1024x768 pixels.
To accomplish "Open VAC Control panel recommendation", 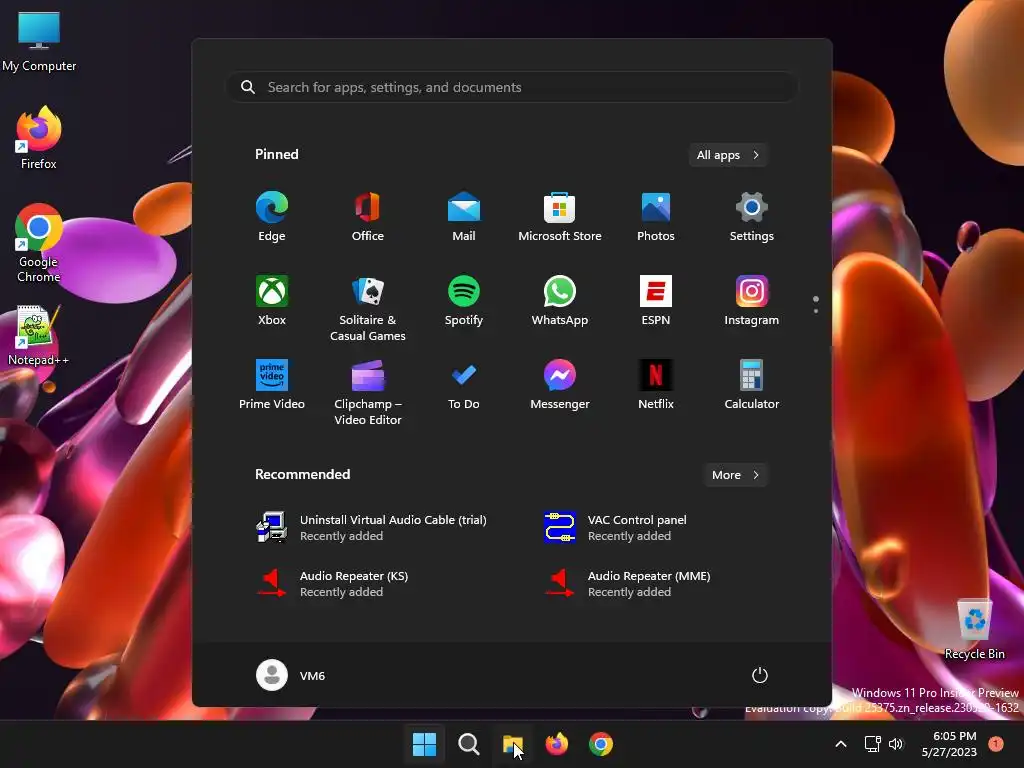I will [x=616, y=528].
